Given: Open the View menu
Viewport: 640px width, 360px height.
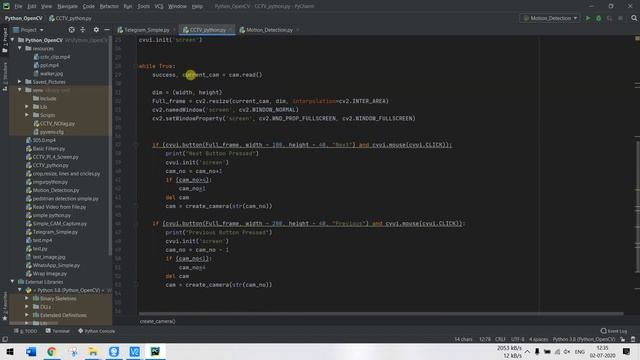Looking at the screenshot, I should click(x=47, y=7).
